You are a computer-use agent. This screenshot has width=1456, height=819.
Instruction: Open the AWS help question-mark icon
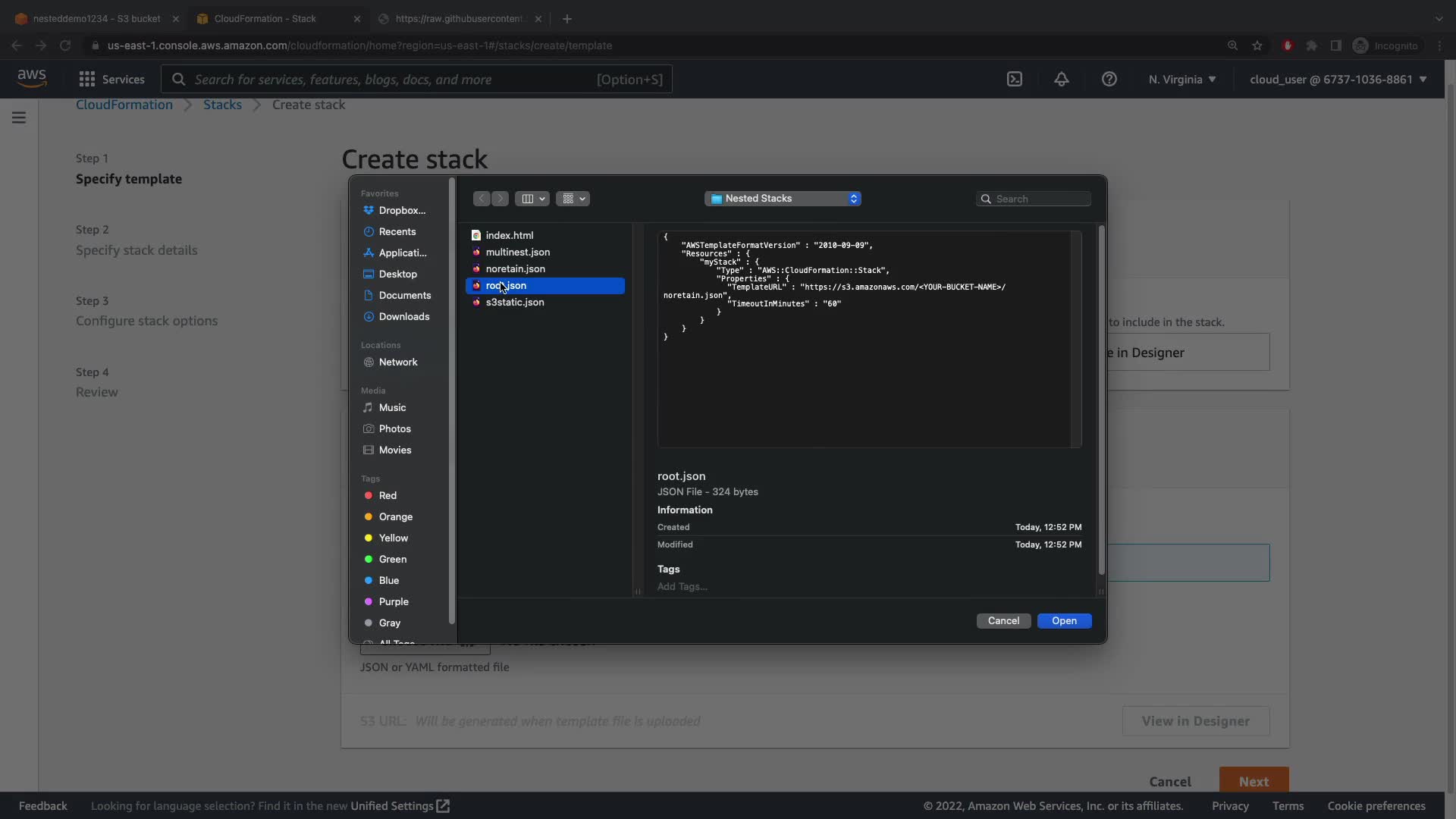click(x=1109, y=79)
